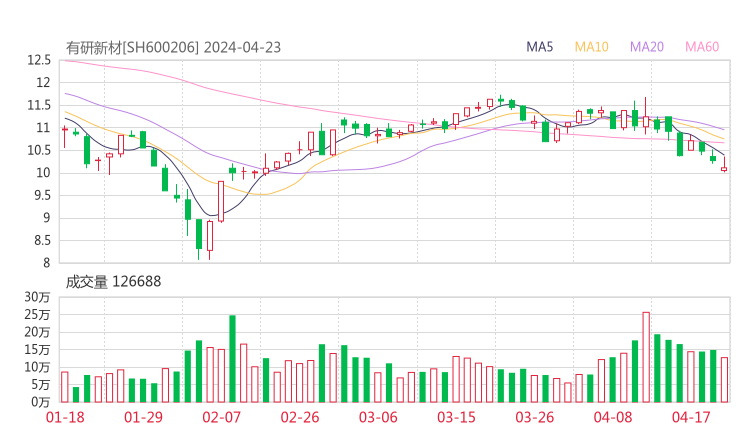
Task: Click the 15万 volume axis label
Action: coord(37,349)
